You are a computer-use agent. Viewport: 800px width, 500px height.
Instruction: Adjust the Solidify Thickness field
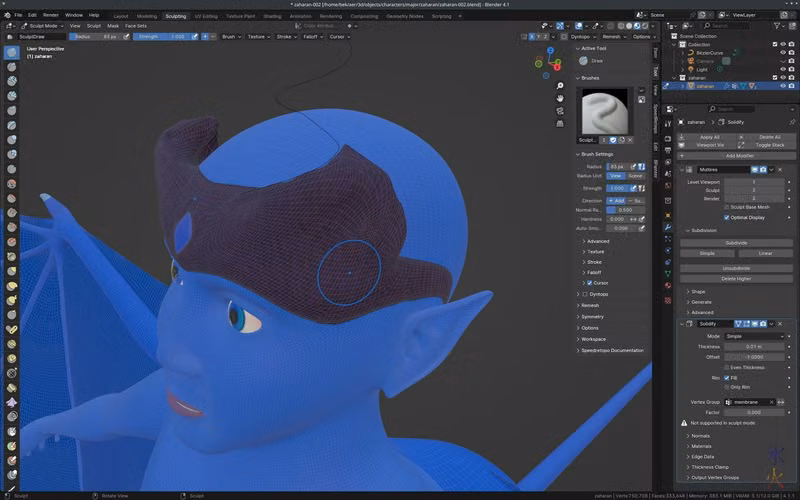(754, 346)
